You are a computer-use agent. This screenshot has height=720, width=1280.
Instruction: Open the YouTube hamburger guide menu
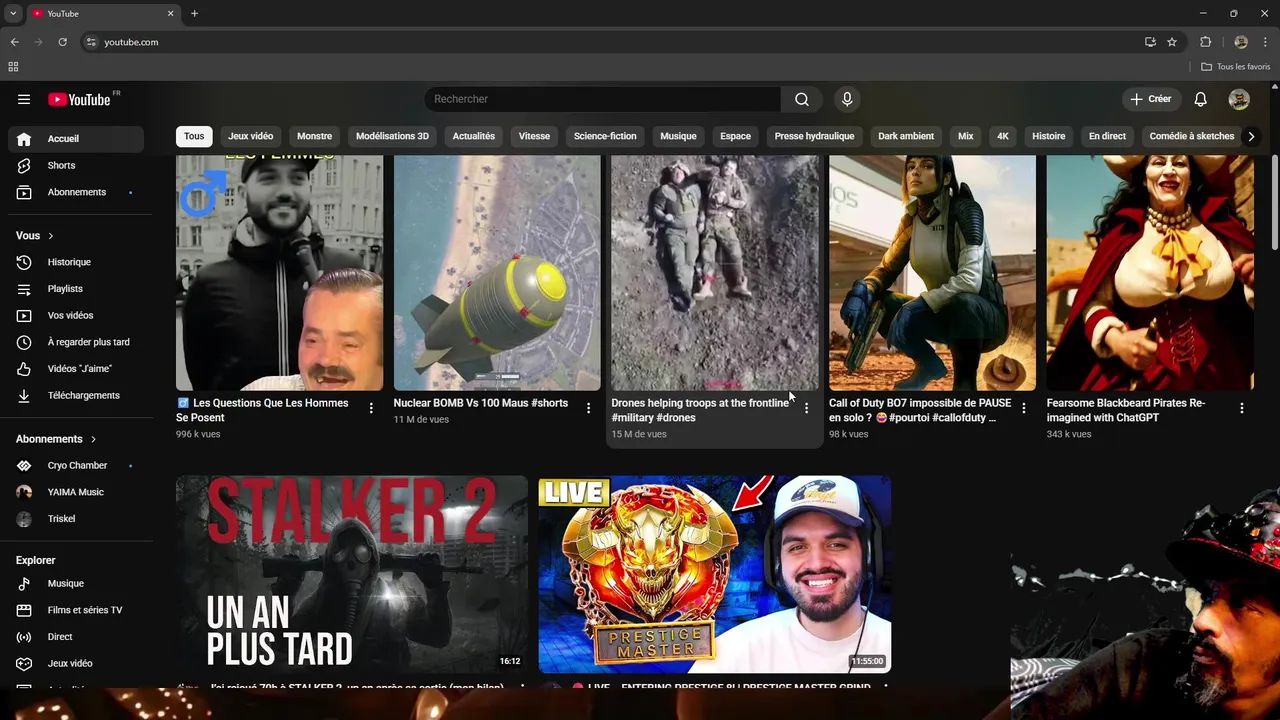[x=24, y=99]
